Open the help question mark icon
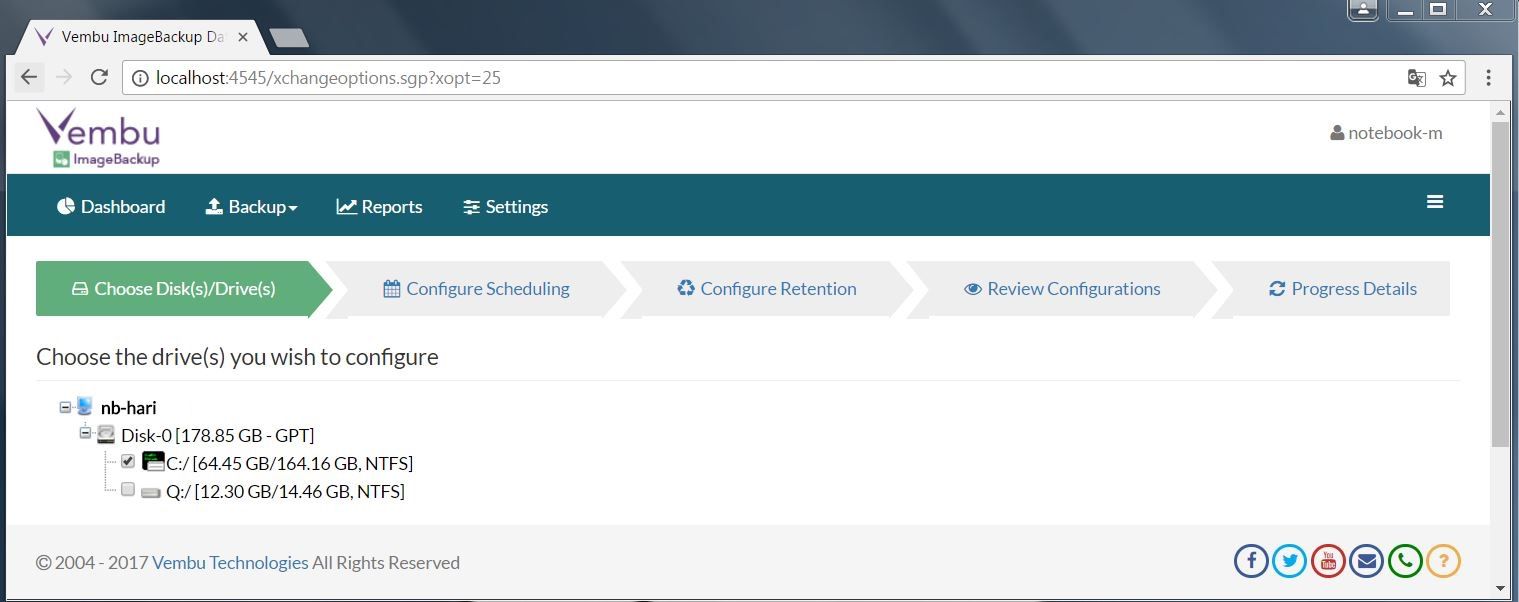This screenshot has height=602, width=1519. (1443, 561)
